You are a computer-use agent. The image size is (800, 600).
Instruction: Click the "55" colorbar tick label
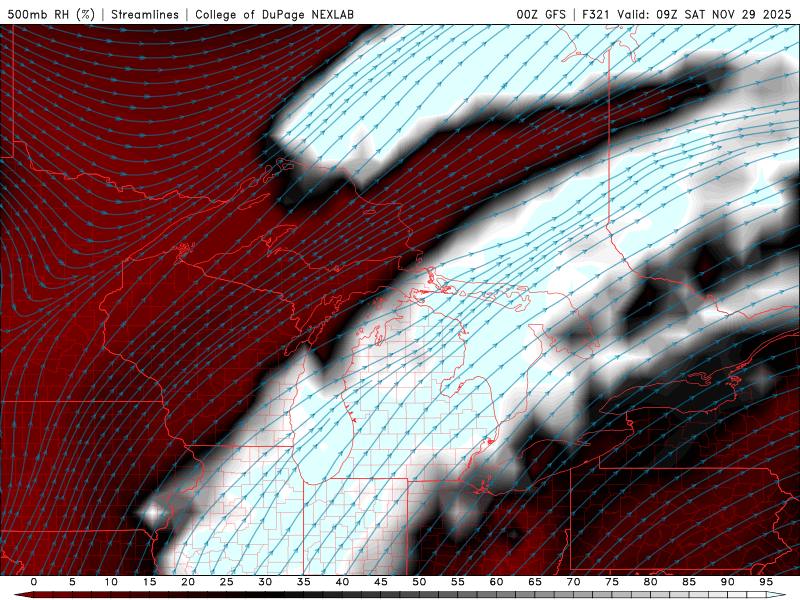[458, 582]
